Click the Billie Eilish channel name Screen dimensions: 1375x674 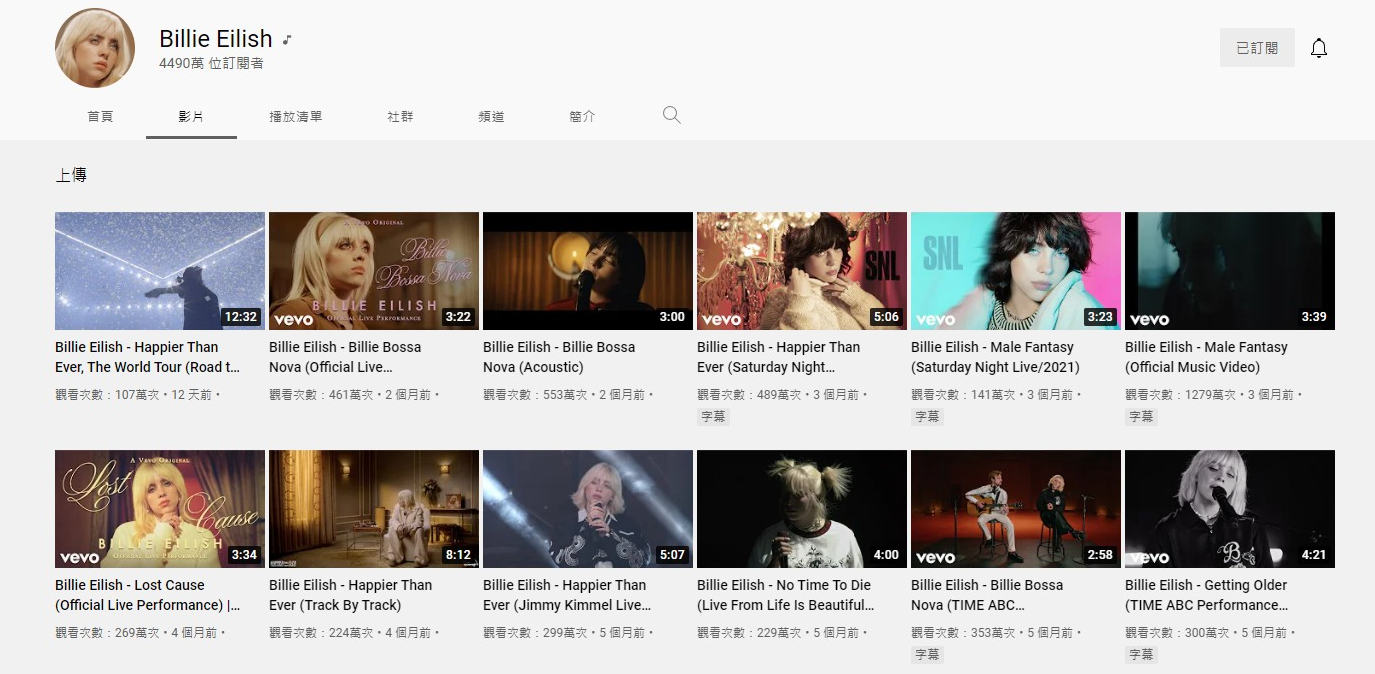(x=216, y=39)
